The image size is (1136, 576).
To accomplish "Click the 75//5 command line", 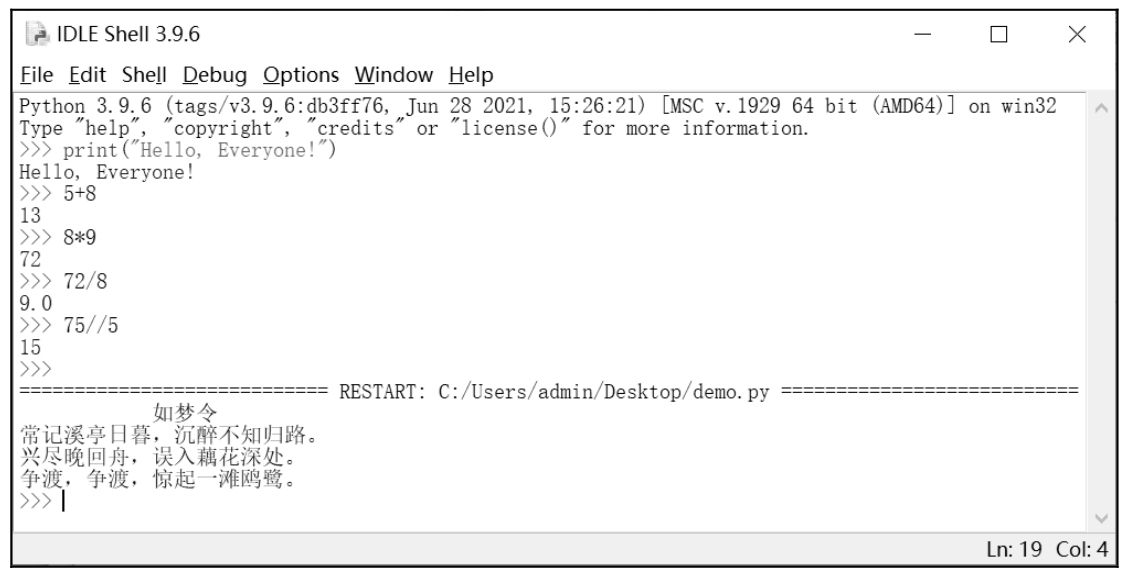I will [x=69, y=325].
